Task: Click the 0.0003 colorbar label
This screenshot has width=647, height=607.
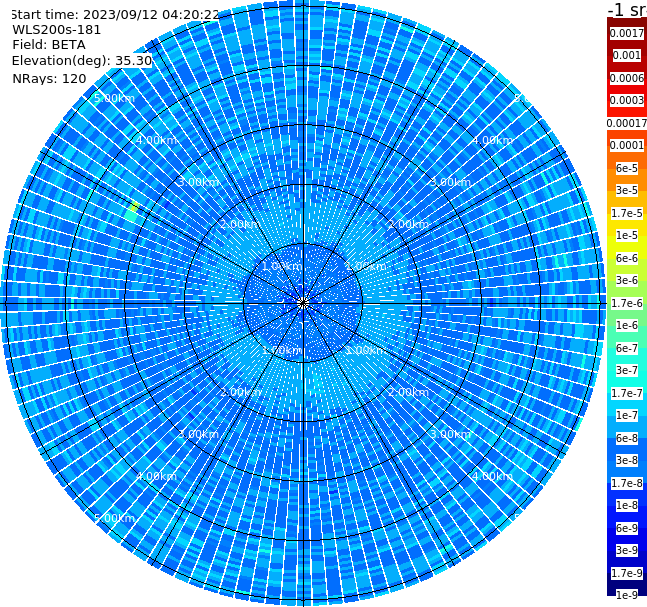Action: click(x=627, y=100)
